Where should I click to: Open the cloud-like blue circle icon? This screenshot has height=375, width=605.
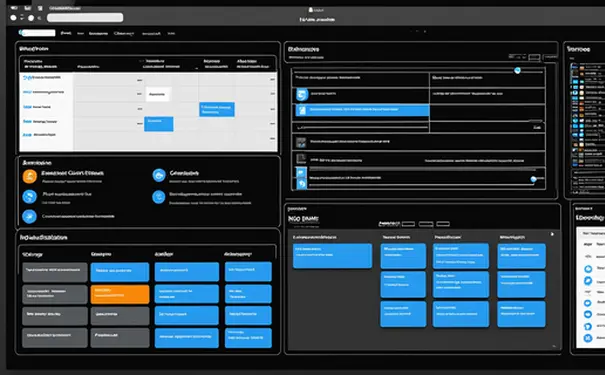point(159,175)
